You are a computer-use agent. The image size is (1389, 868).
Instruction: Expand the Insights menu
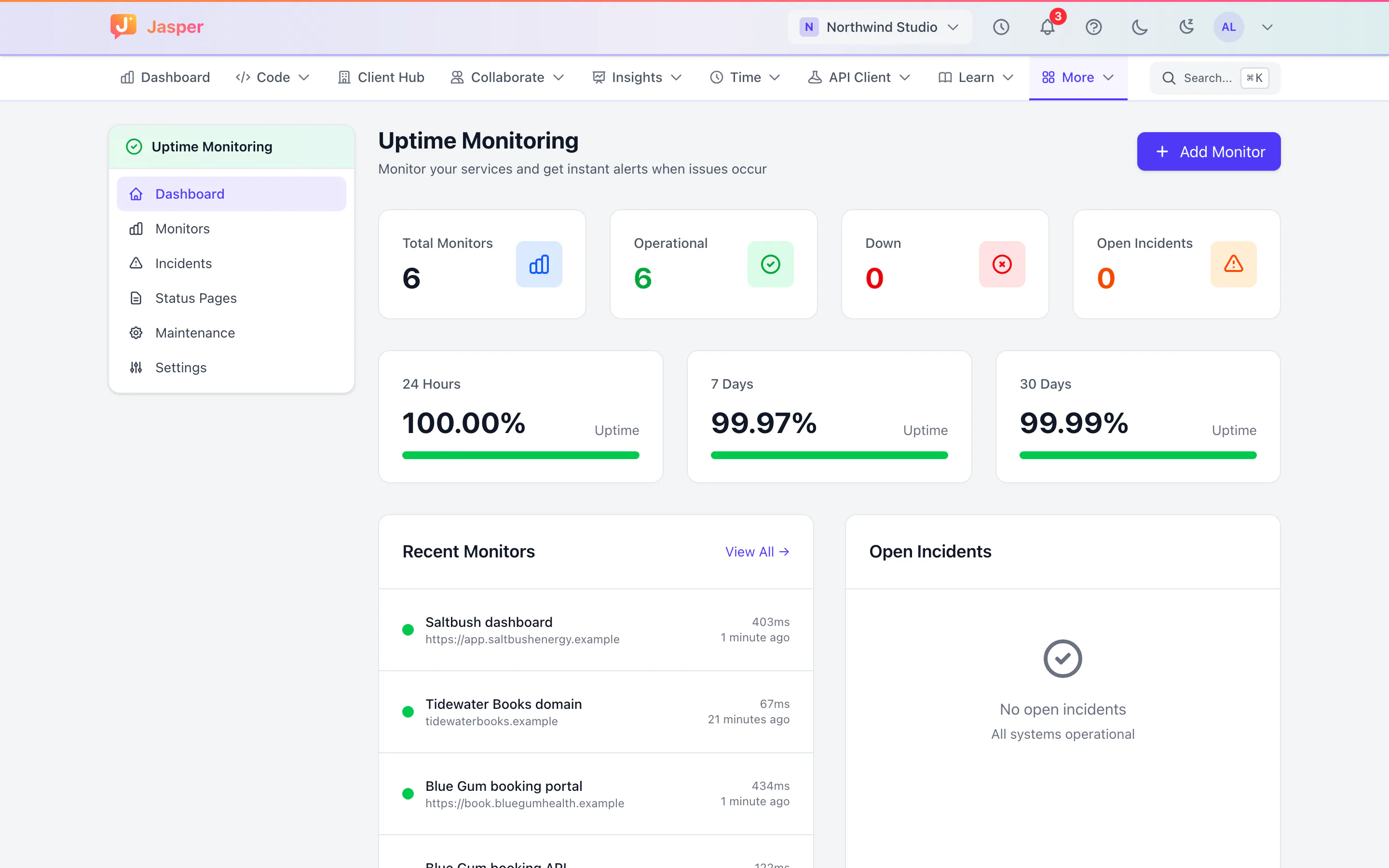tap(637, 78)
